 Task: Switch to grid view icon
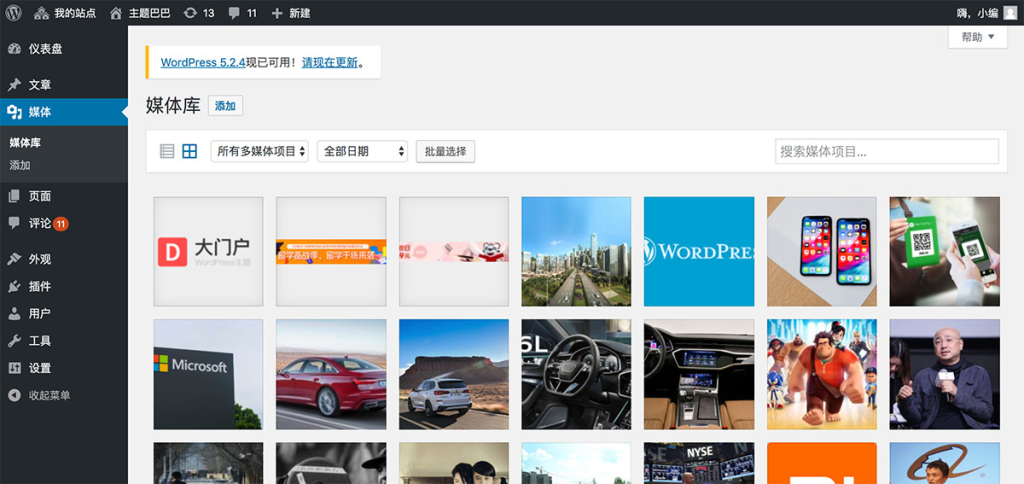189,152
